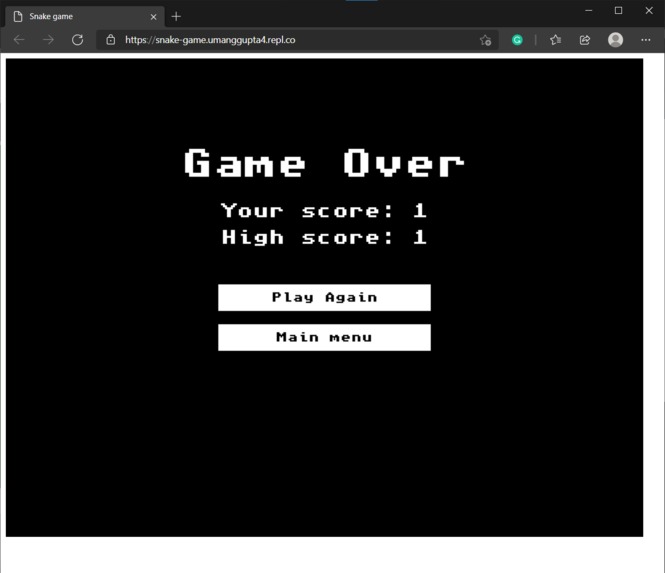
Task: Click the 'High score: 1' text
Action: [x=324, y=238]
